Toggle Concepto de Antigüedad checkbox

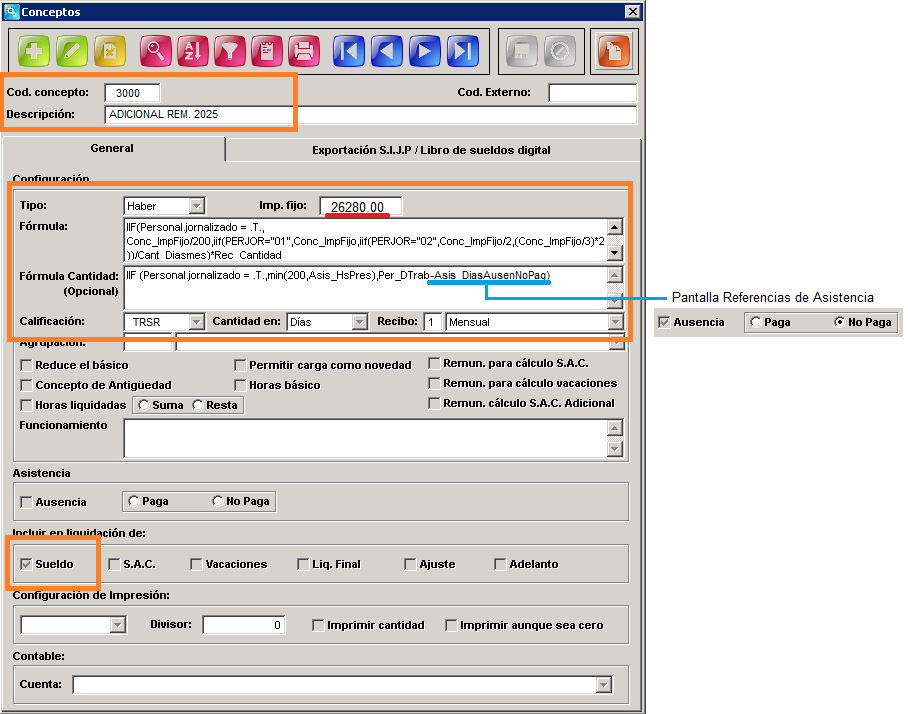pos(26,385)
